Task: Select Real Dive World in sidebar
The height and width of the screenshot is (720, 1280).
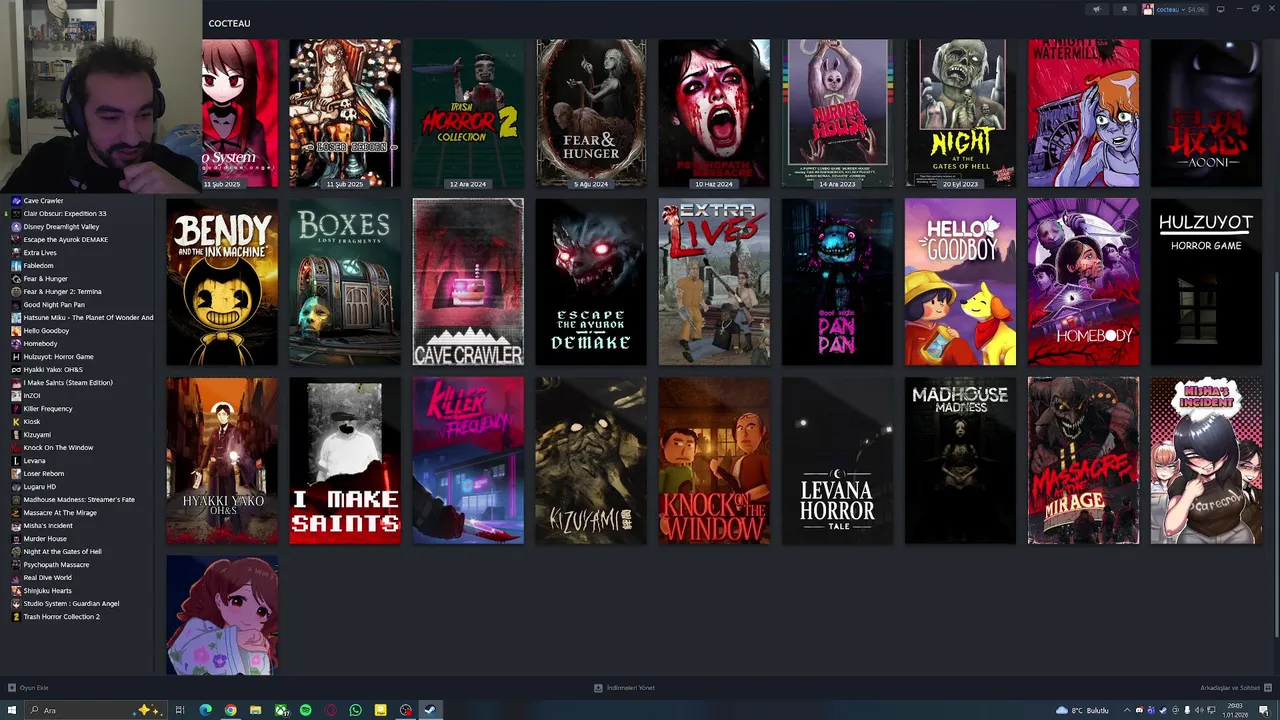Action: tap(47, 577)
